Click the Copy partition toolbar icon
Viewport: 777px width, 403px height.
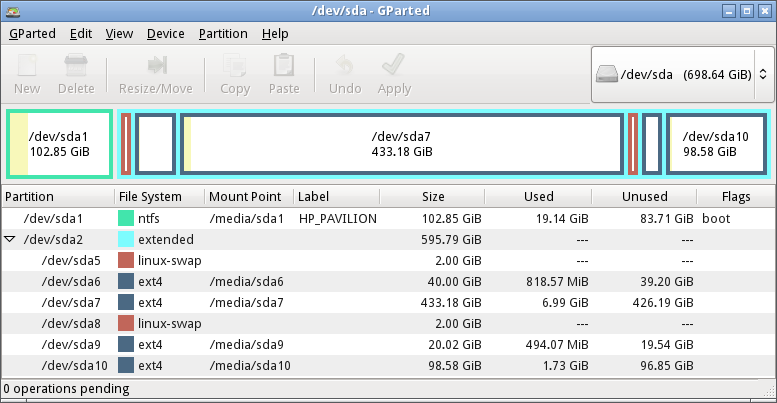(x=234, y=65)
